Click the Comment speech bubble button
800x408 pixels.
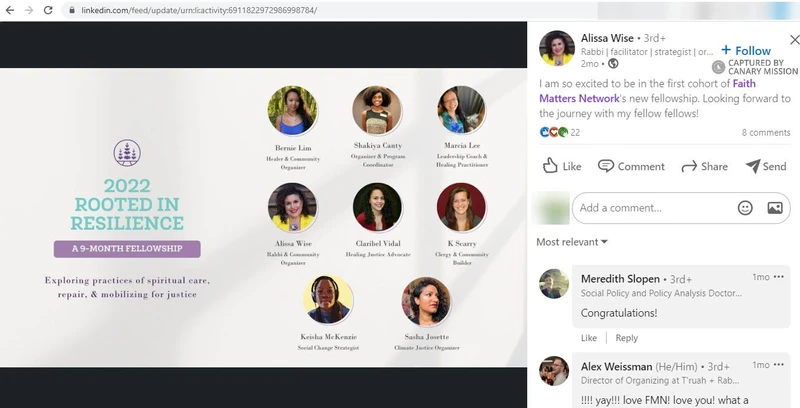click(x=631, y=166)
